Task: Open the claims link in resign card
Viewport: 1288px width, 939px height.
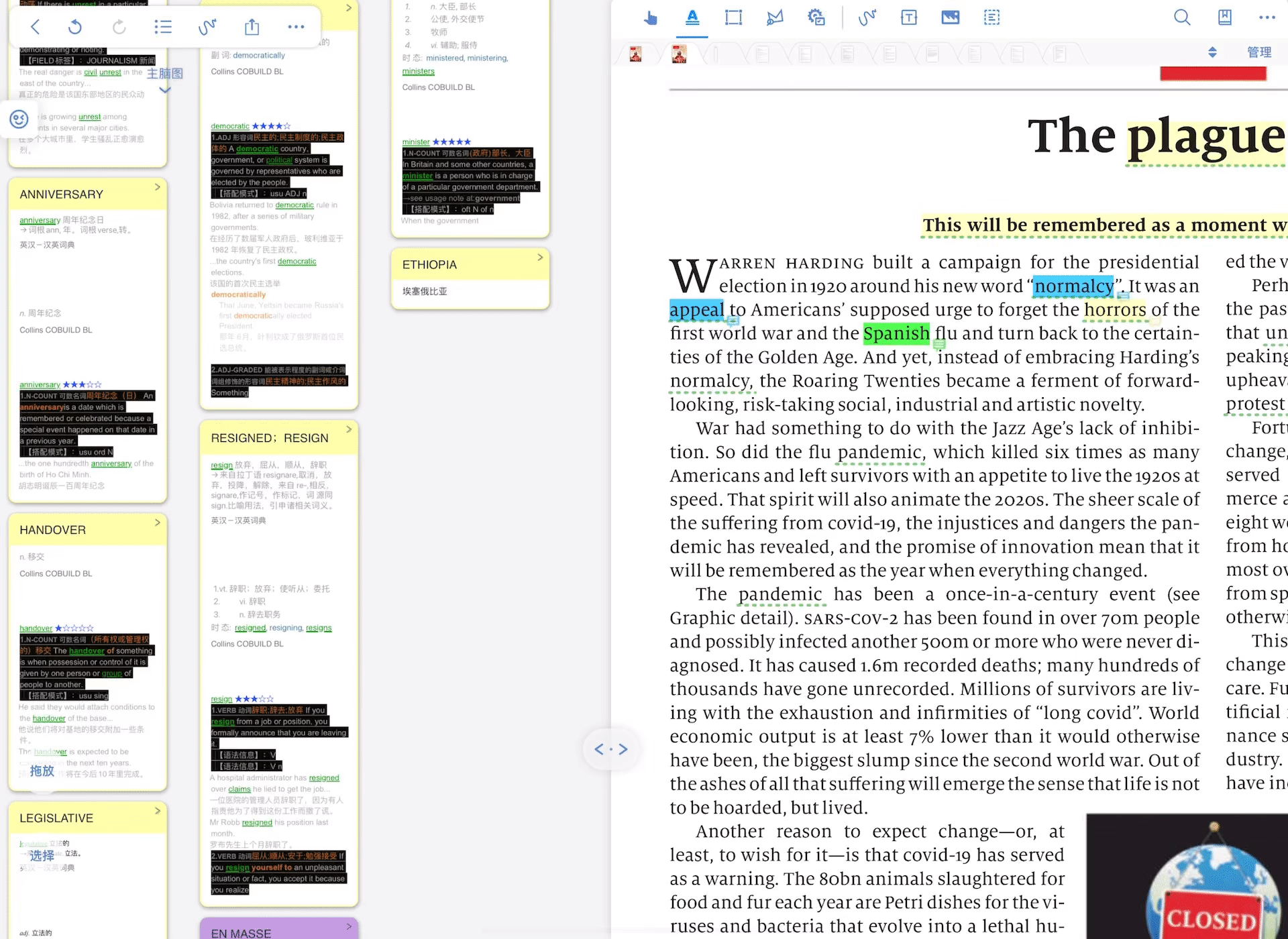Action: tap(239, 789)
